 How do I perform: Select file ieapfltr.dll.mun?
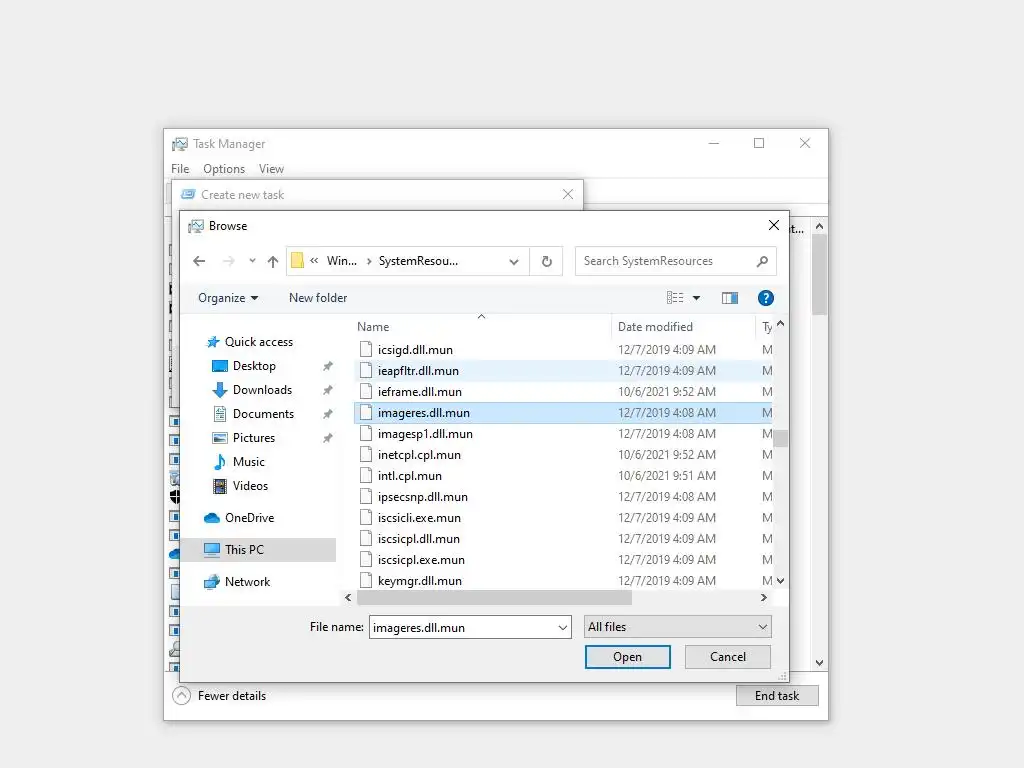point(564,371)
